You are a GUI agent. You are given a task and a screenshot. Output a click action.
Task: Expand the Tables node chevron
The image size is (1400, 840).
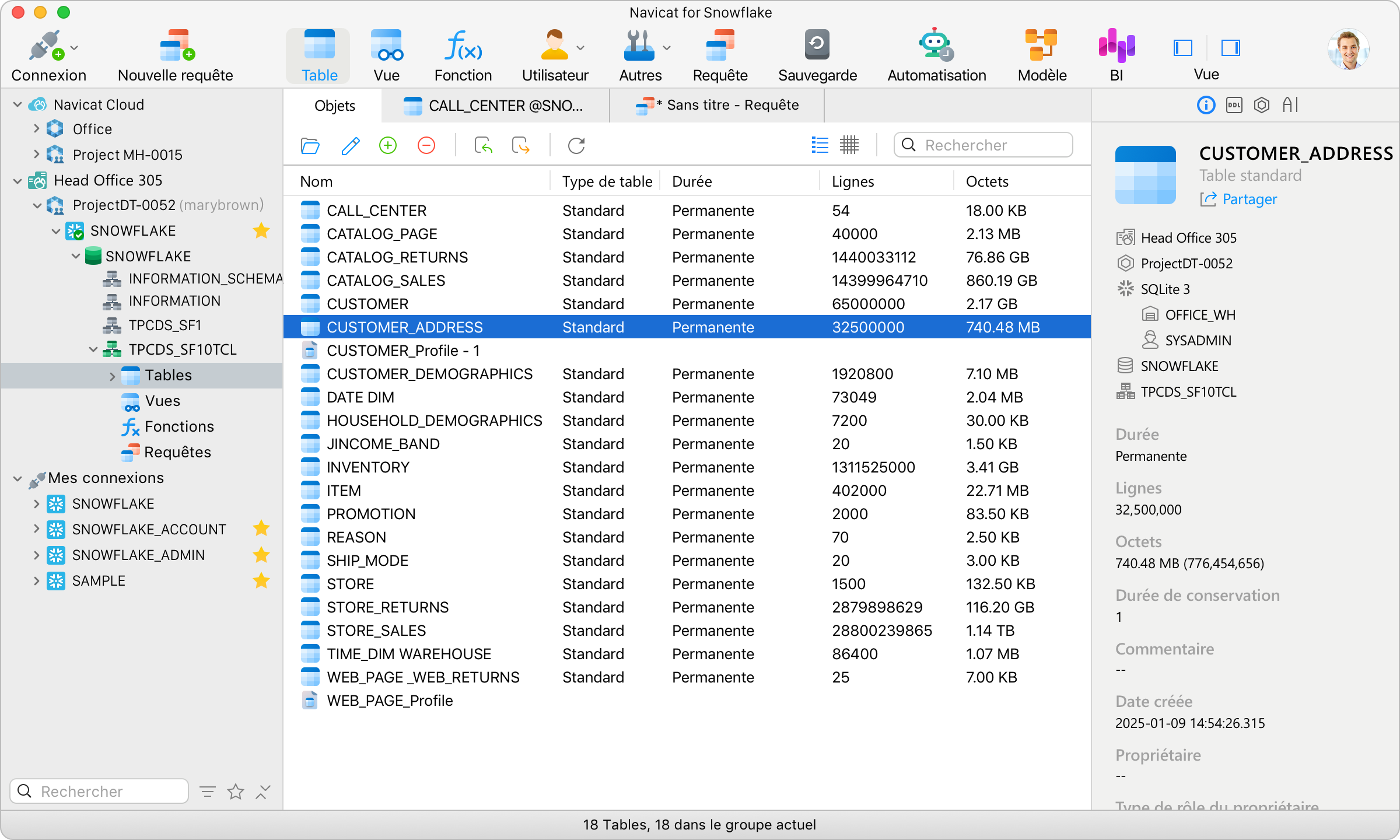112,376
